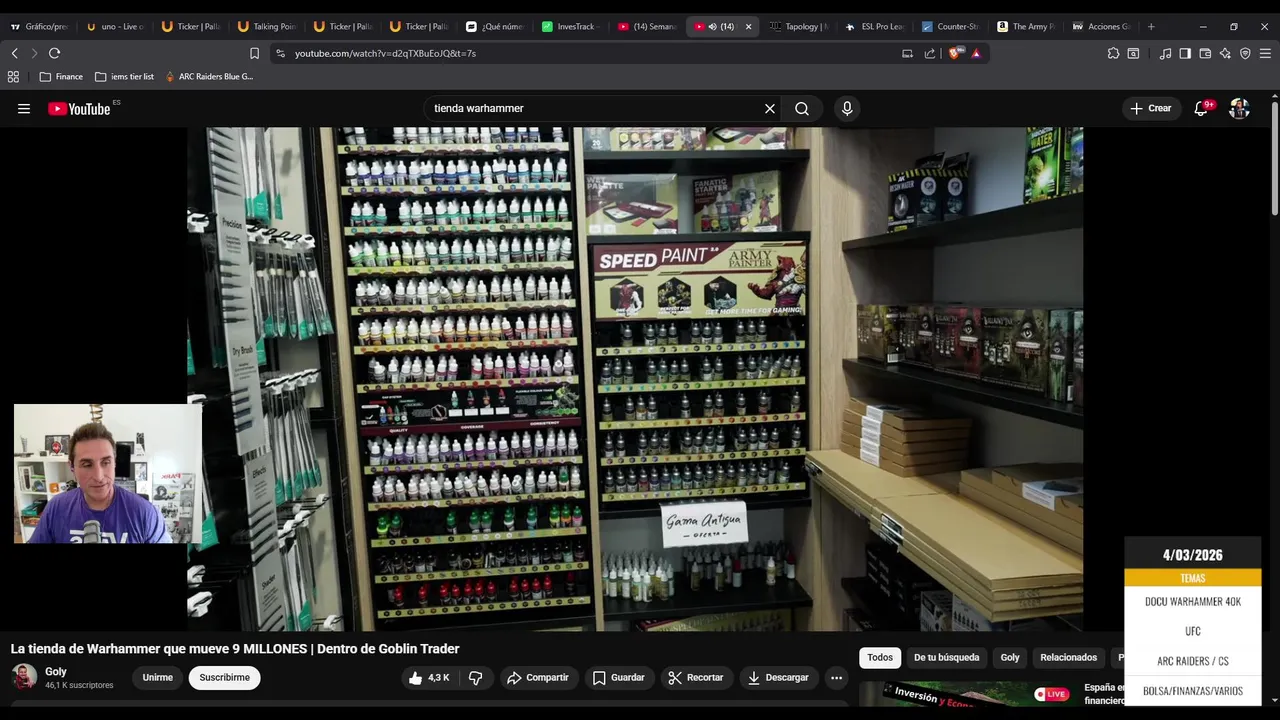Open the ARC Raiders Blue G... bookmark
1280x720 pixels.
[209, 77]
